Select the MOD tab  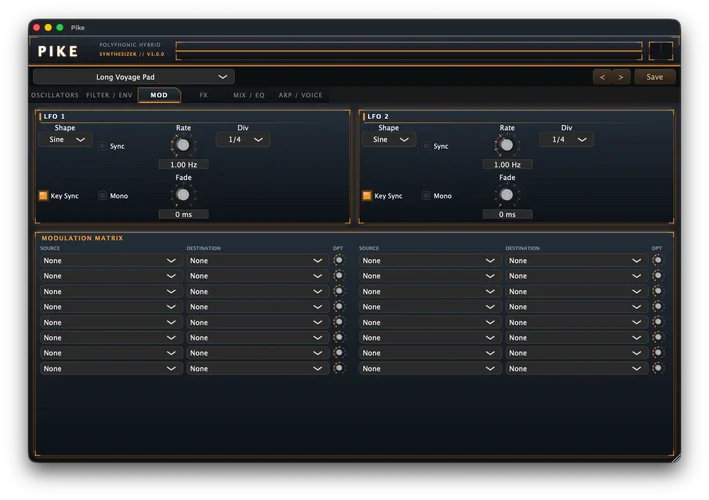159,95
